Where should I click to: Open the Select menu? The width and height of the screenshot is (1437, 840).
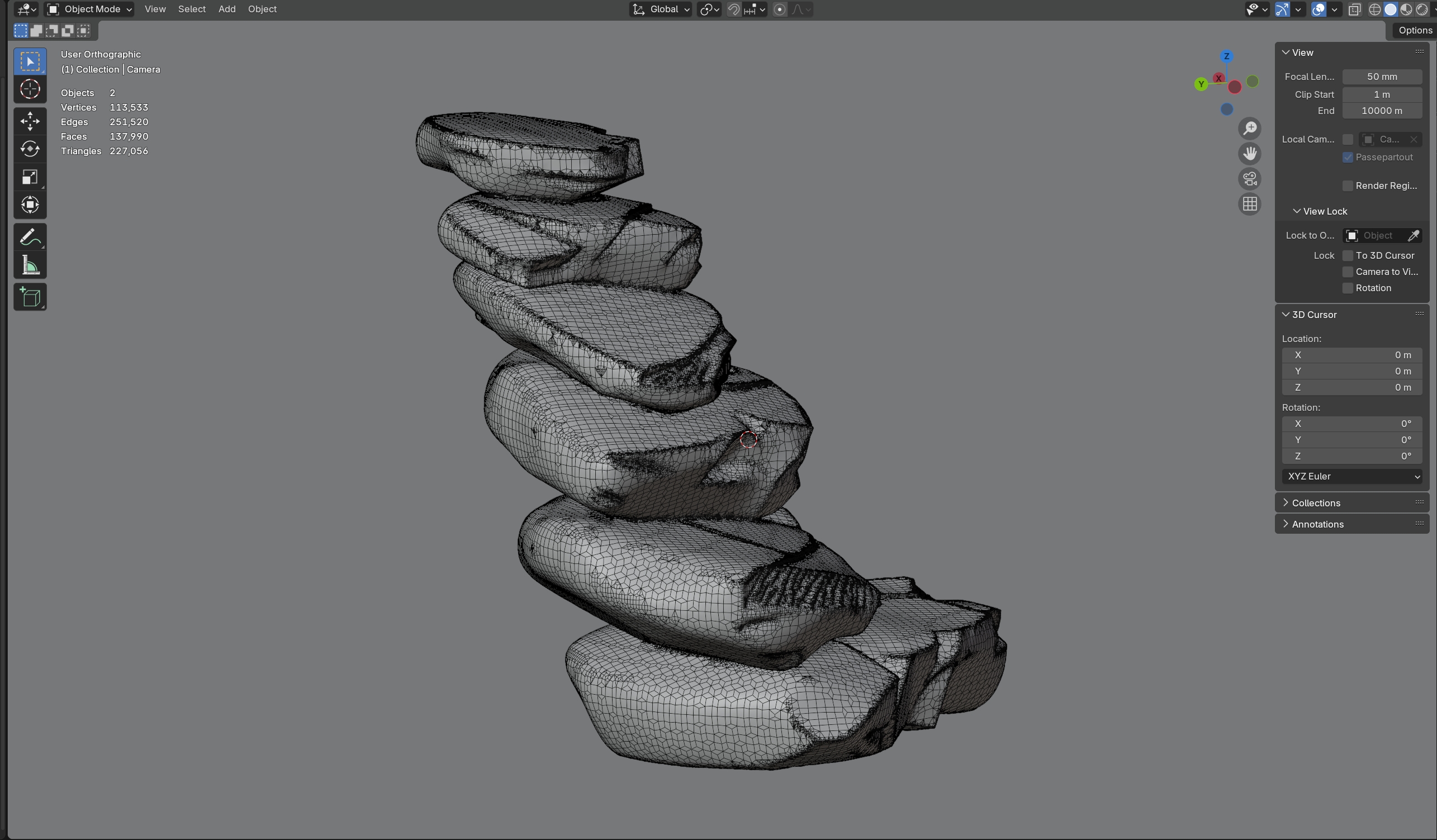192,9
